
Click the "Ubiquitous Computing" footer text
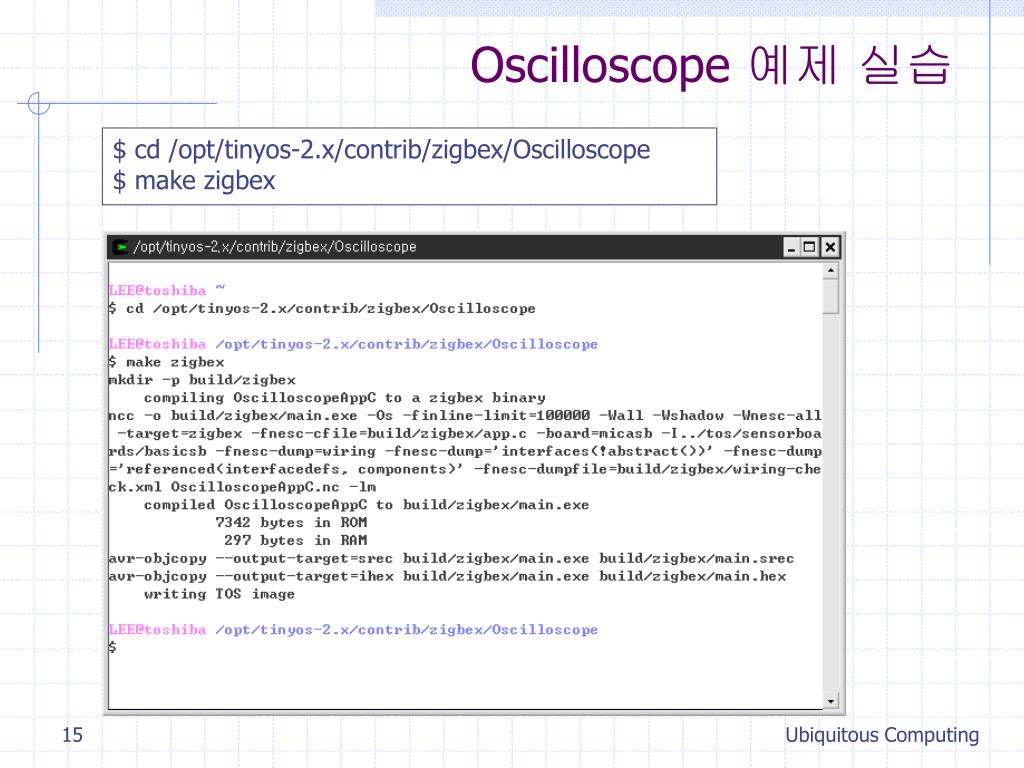click(882, 735)
